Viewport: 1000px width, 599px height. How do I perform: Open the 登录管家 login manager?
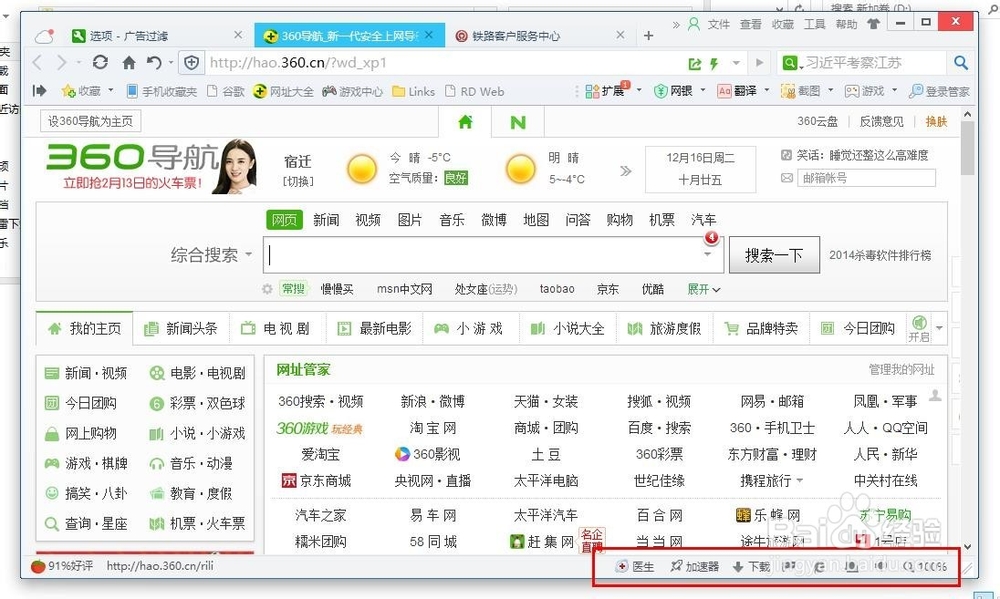(x=939, y=91)
